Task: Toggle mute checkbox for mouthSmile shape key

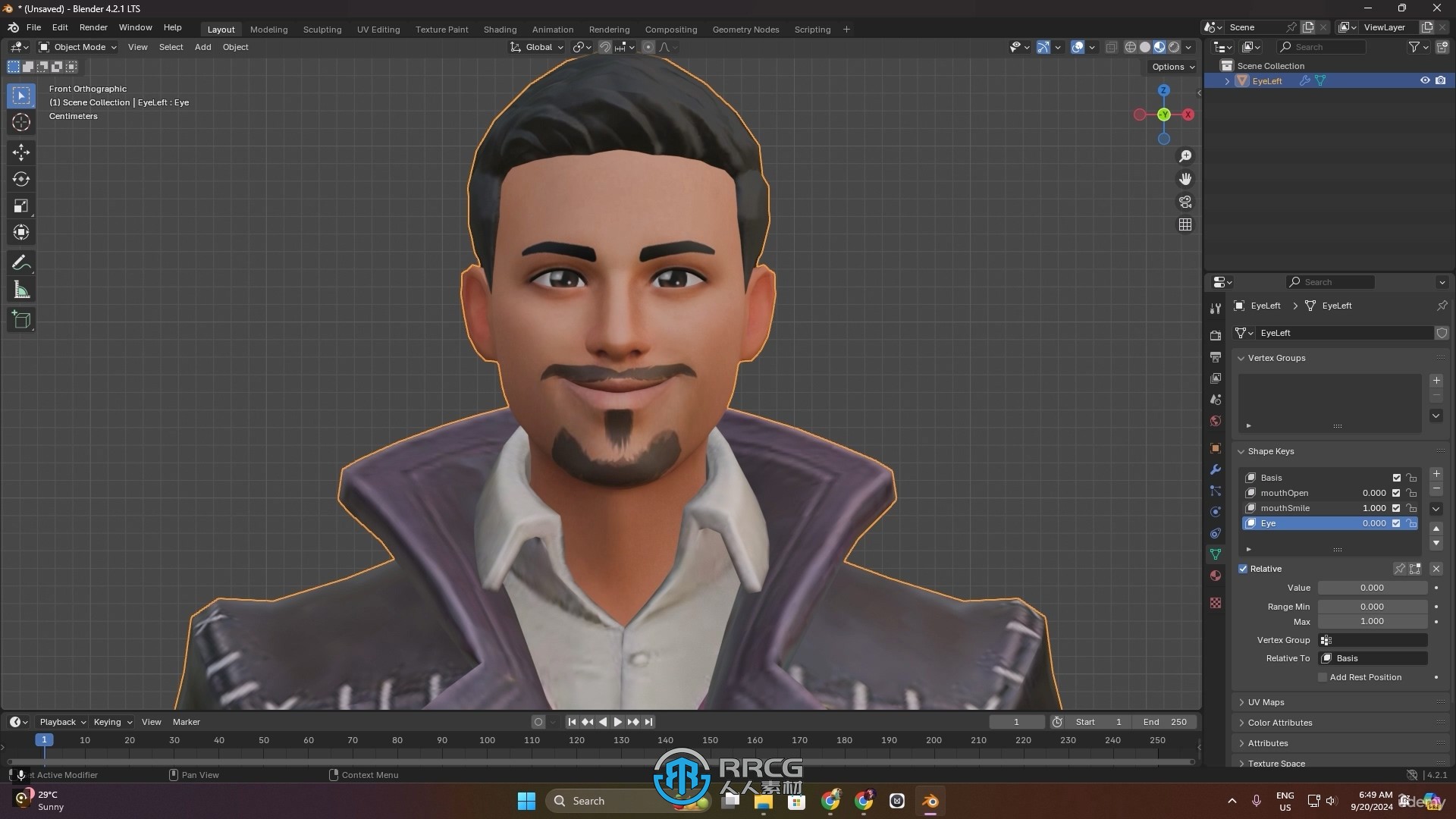Action: pos(1396,508)
